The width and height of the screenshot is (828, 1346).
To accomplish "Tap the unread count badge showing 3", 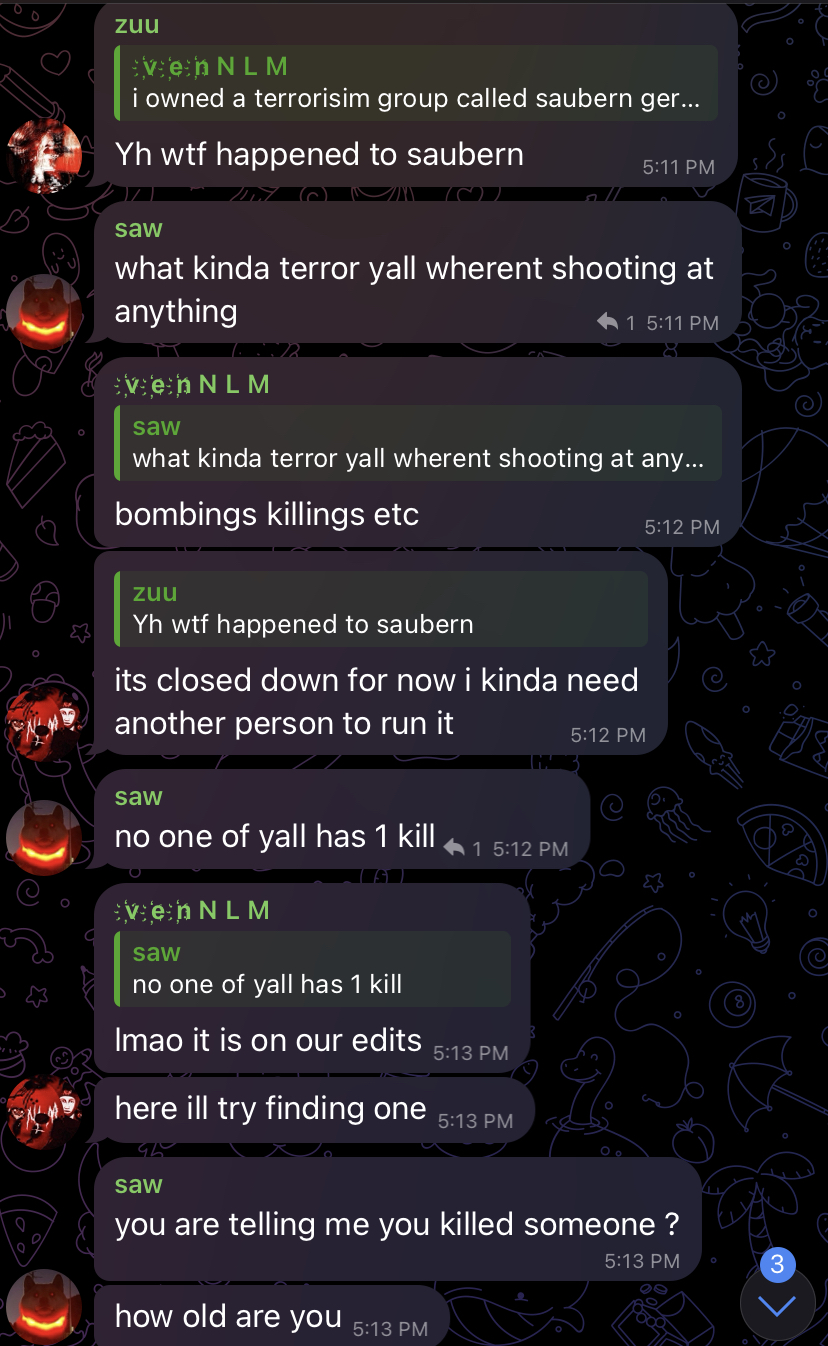I will click(x=777, y=1265).
